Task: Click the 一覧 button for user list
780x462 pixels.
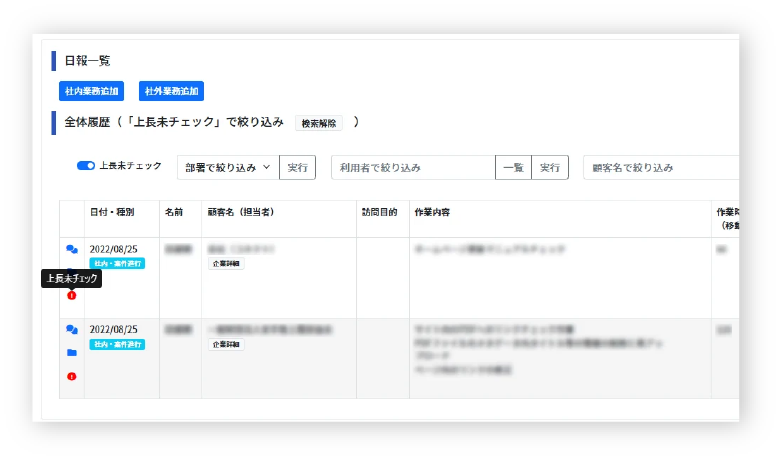Action: pyautogui.click(x=513, y=168)
